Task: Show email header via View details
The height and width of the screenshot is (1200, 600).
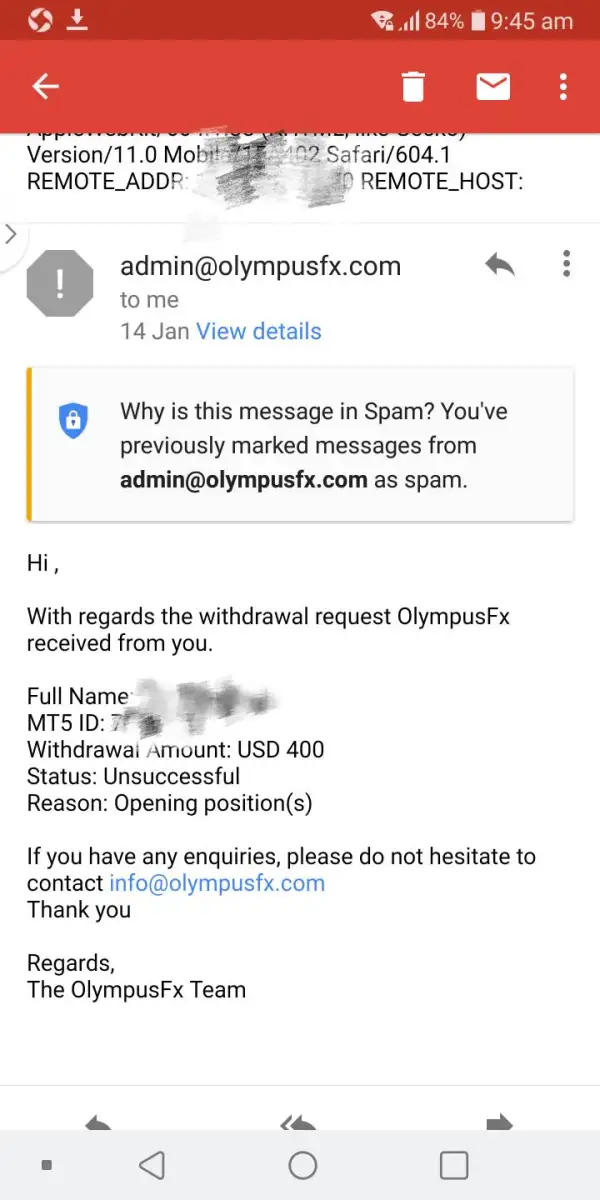Action: (258, 331)
